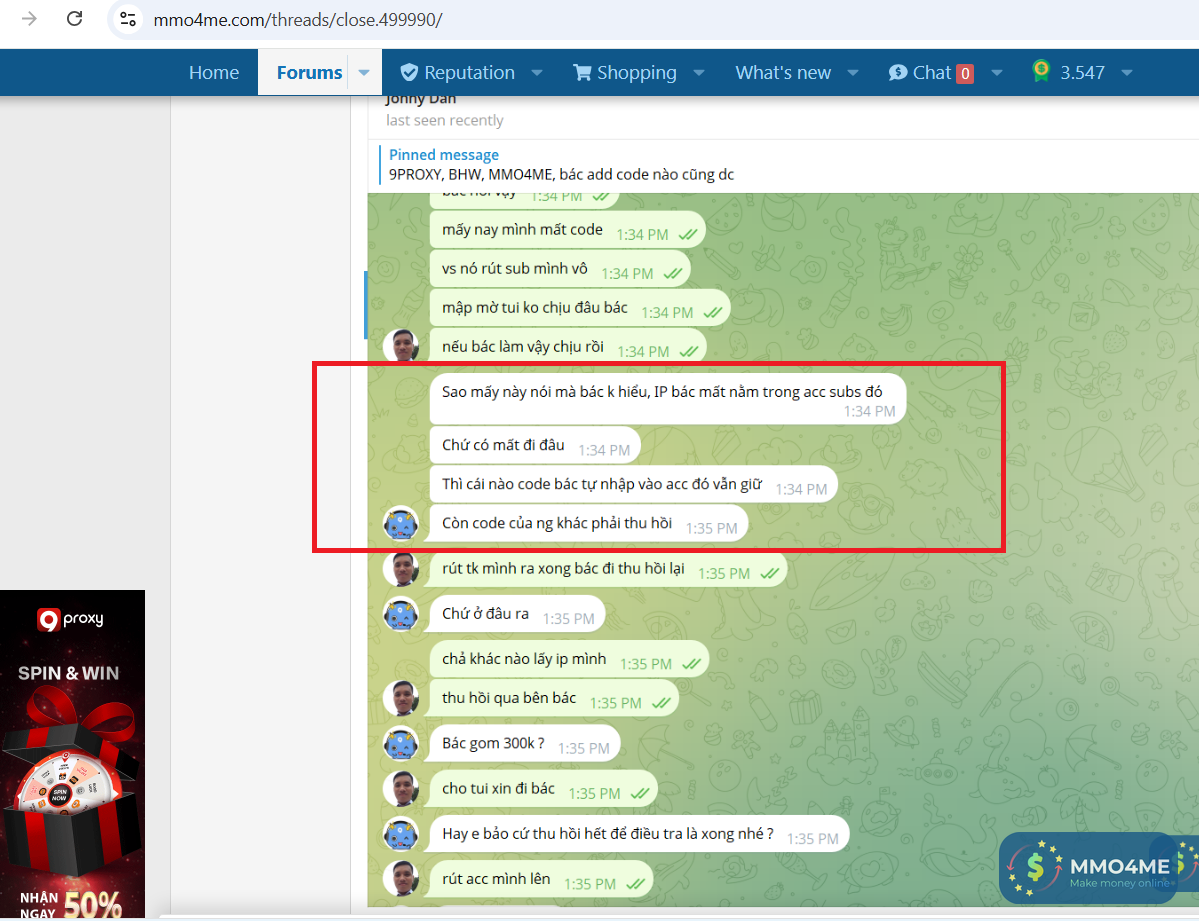Click avatar beside 'cho tui xin đi bác'
Screen dimensions: 1199x921
[x=401, y=789]
